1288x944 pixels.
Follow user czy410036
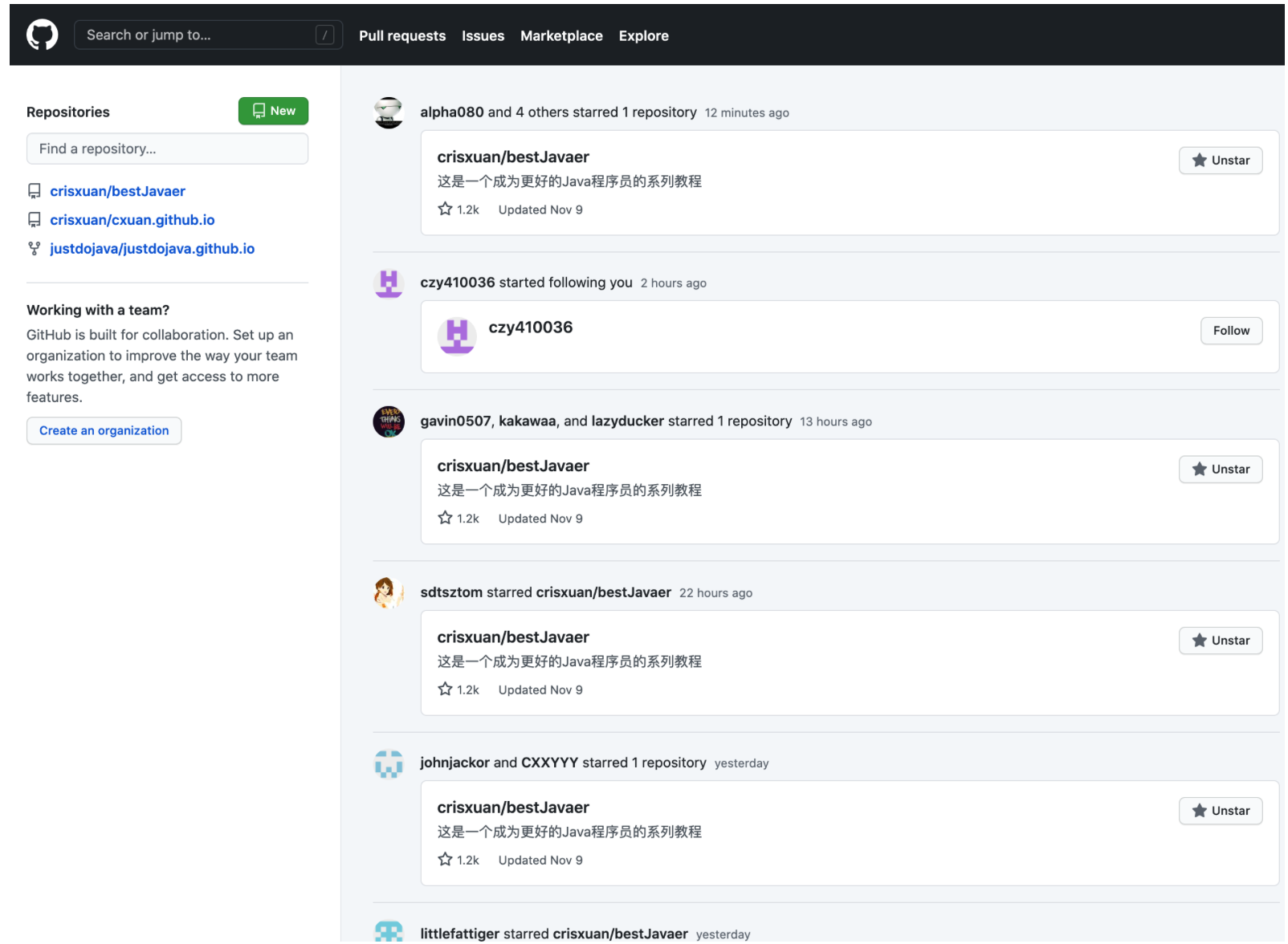[1231, 331]
